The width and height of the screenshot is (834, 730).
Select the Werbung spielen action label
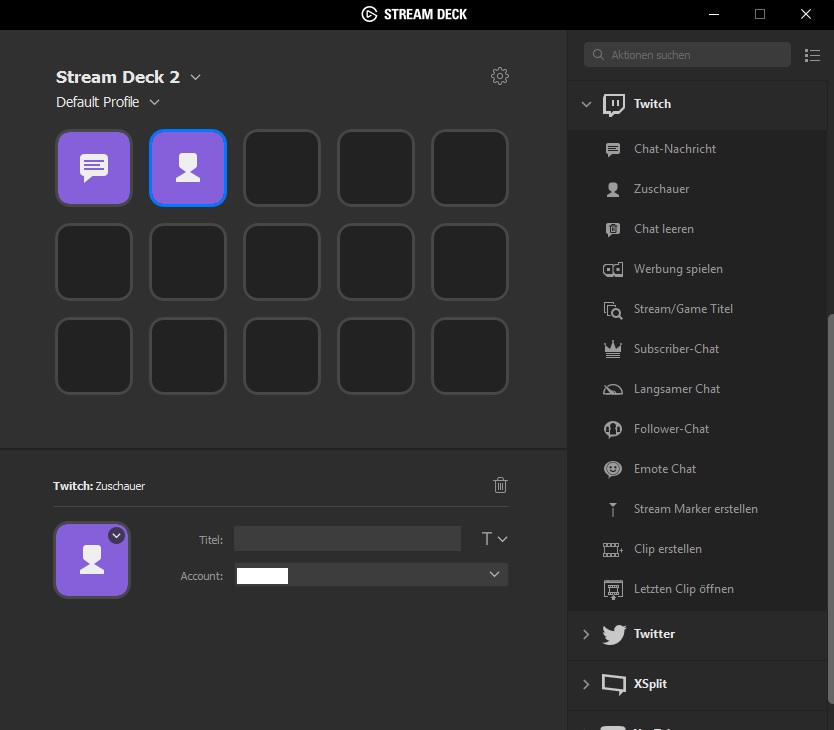tap(678, 269)
